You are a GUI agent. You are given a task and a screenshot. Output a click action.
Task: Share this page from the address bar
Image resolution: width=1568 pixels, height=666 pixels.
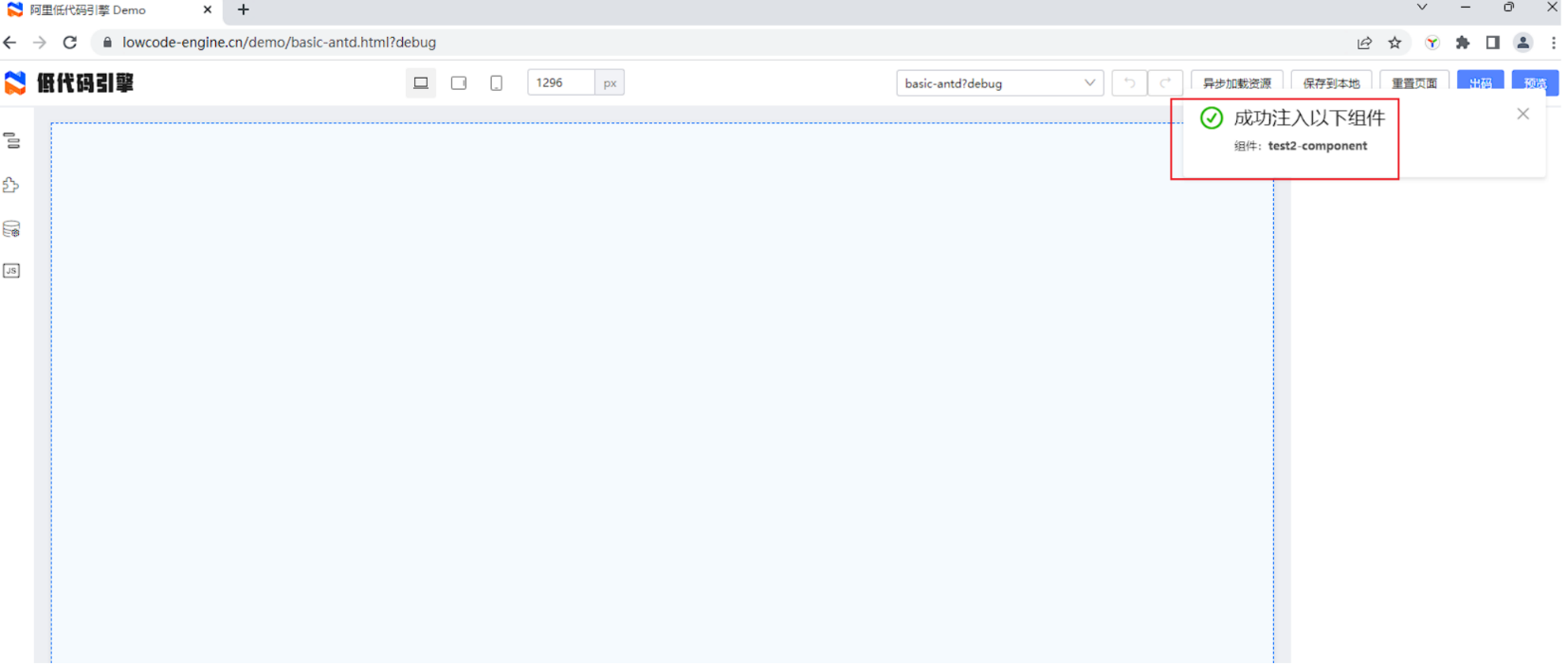pyautogui.click(x=1364, y=43)
